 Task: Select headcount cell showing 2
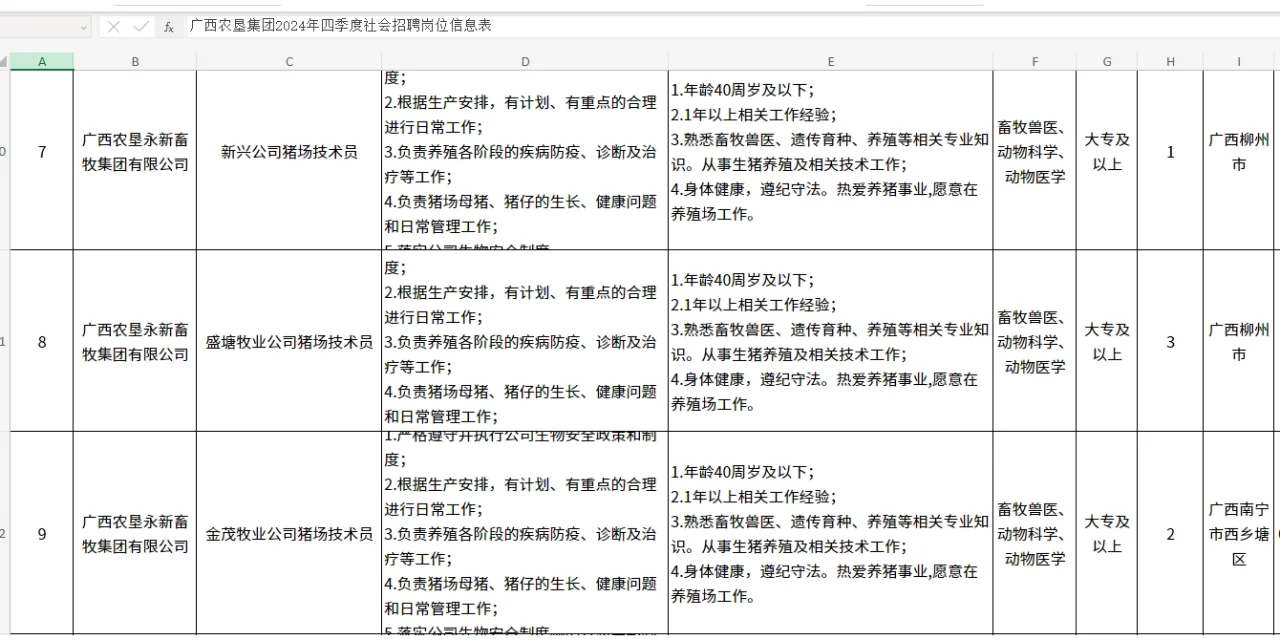[1170, 533]
